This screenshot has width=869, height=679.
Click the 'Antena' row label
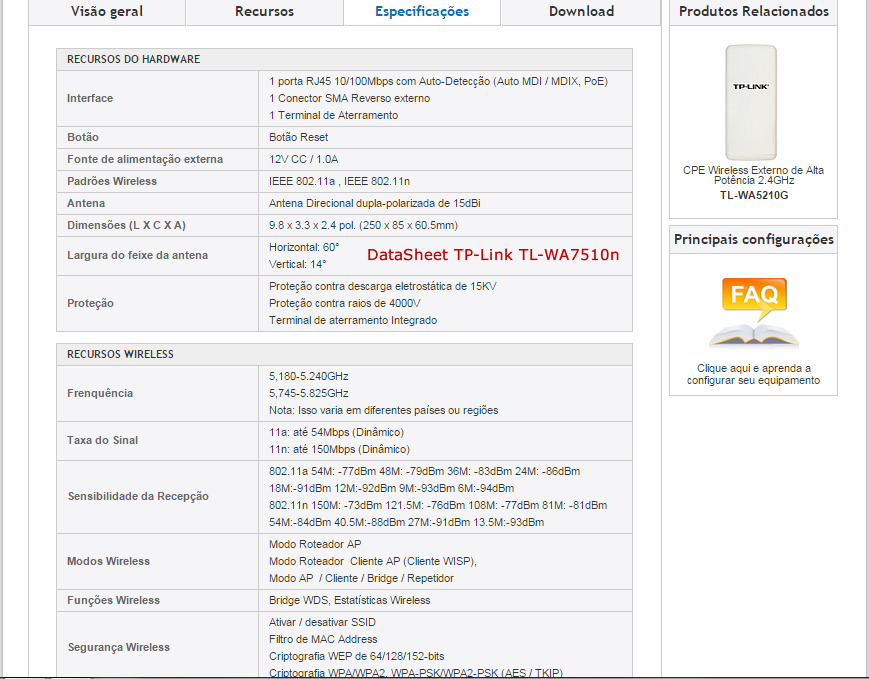(x=86, y=203)
